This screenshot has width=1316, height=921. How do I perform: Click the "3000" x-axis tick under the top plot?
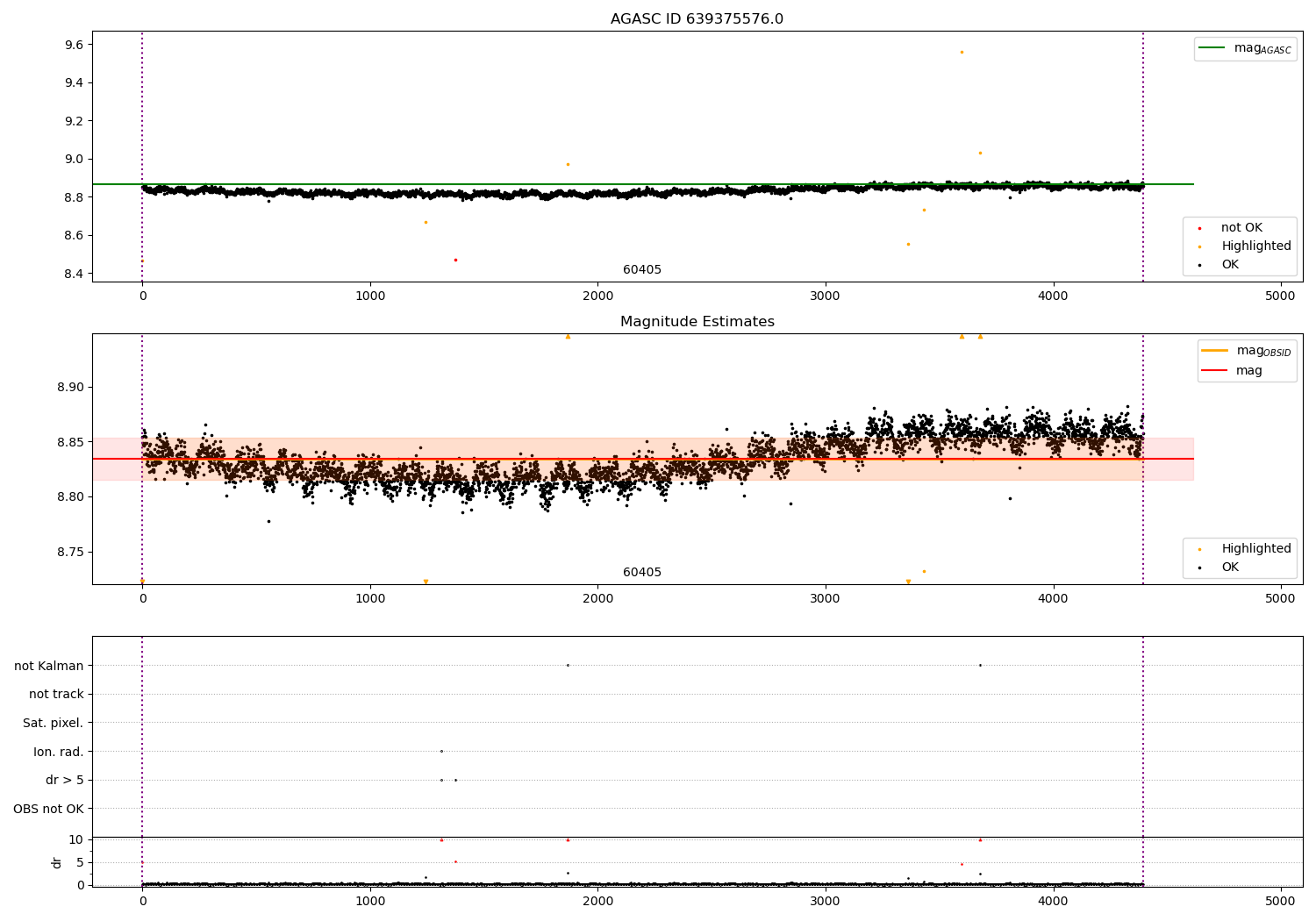click(825, 296)
